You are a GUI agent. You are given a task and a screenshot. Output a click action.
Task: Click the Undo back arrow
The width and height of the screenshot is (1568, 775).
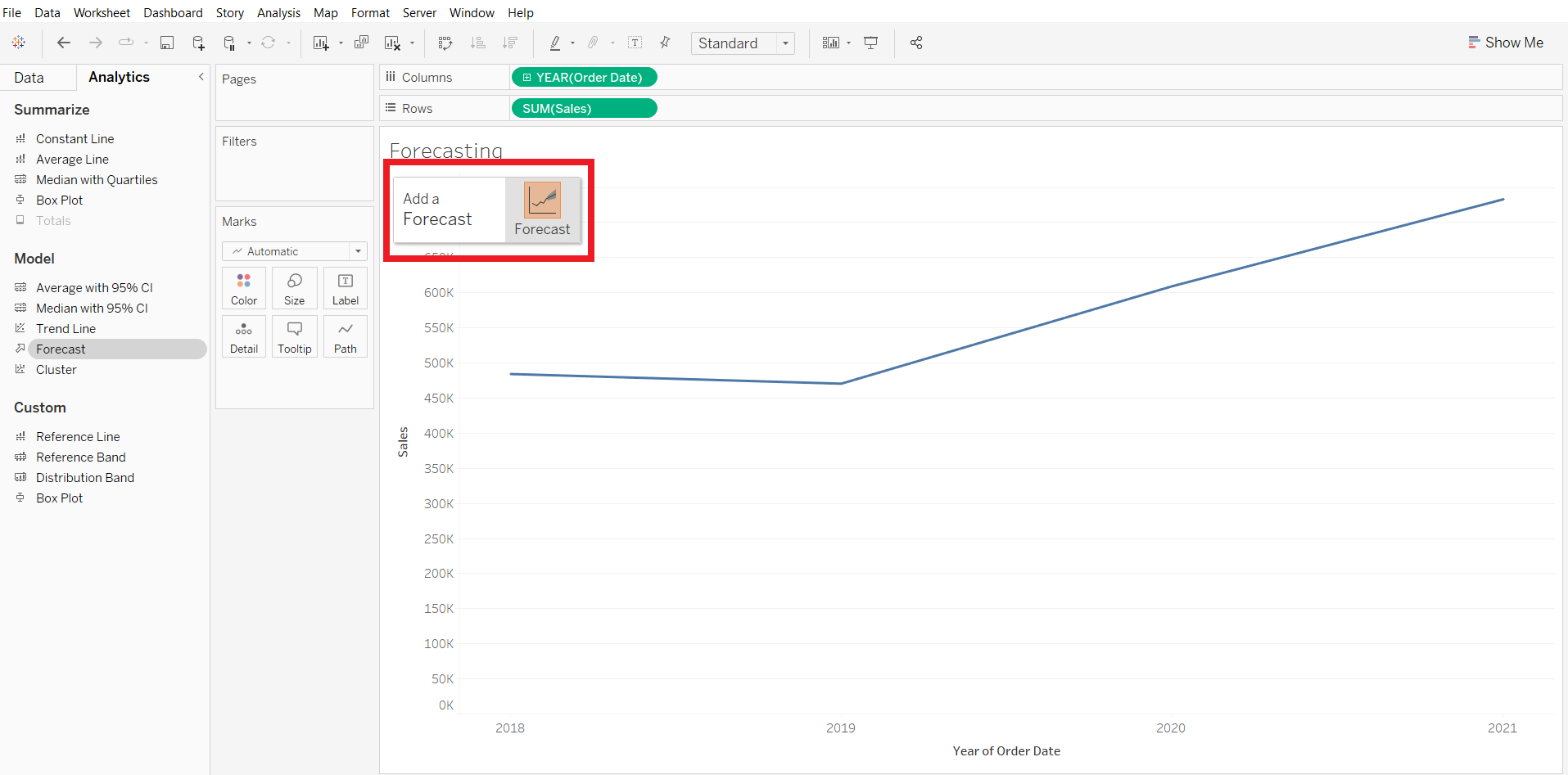pyautogui.click(x=64, y=43)
